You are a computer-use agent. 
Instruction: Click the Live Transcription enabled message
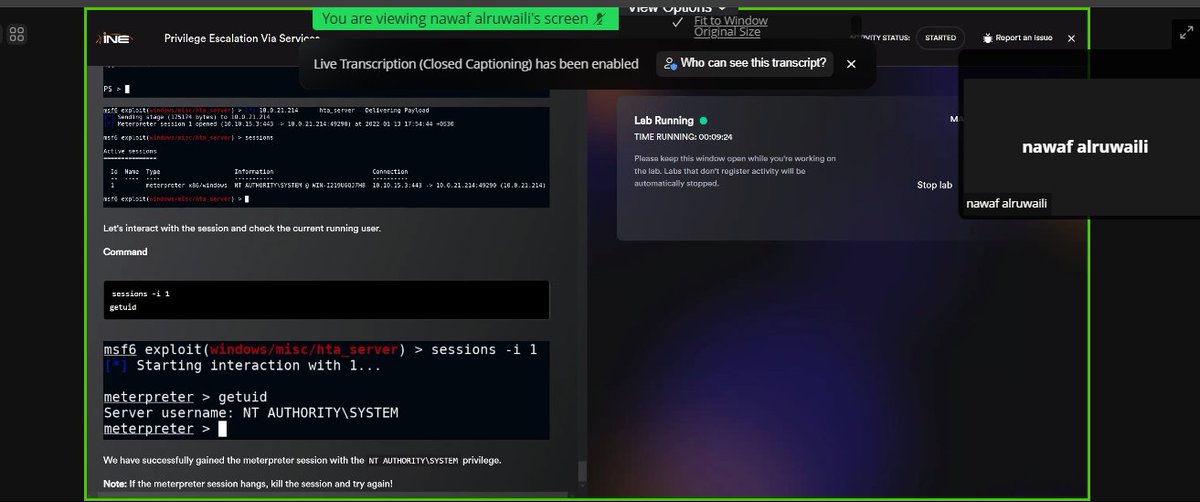pyautogui.click(x=476, y=64)
